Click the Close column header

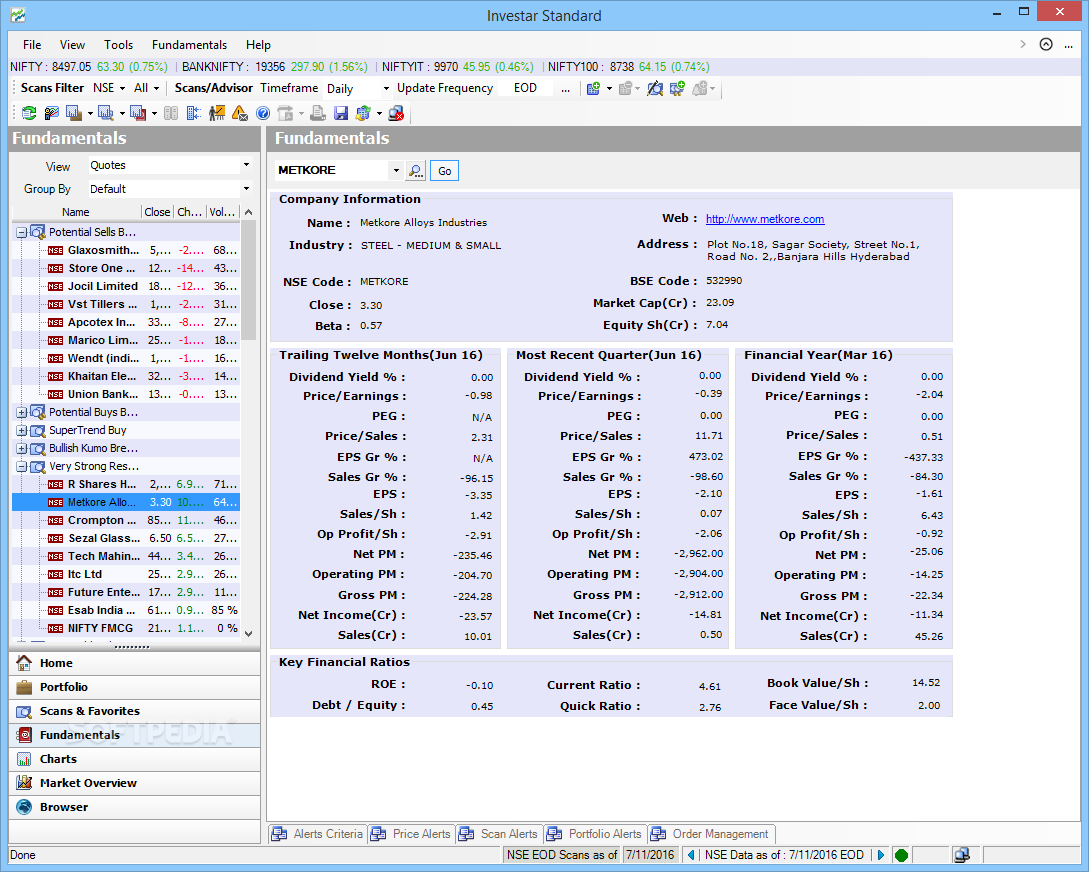pyautogui.click(x=157, y=212)
